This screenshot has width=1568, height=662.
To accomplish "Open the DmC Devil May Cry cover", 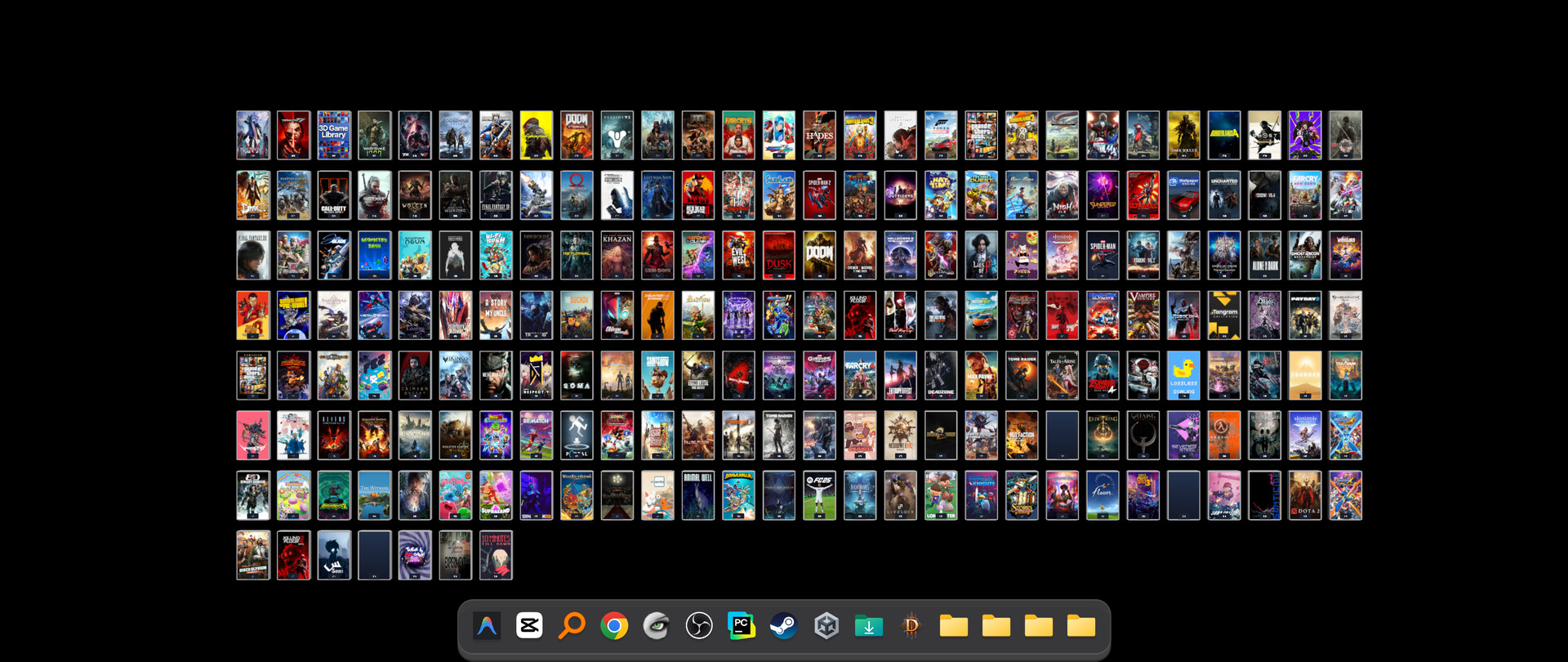I will tap(253, 195).
